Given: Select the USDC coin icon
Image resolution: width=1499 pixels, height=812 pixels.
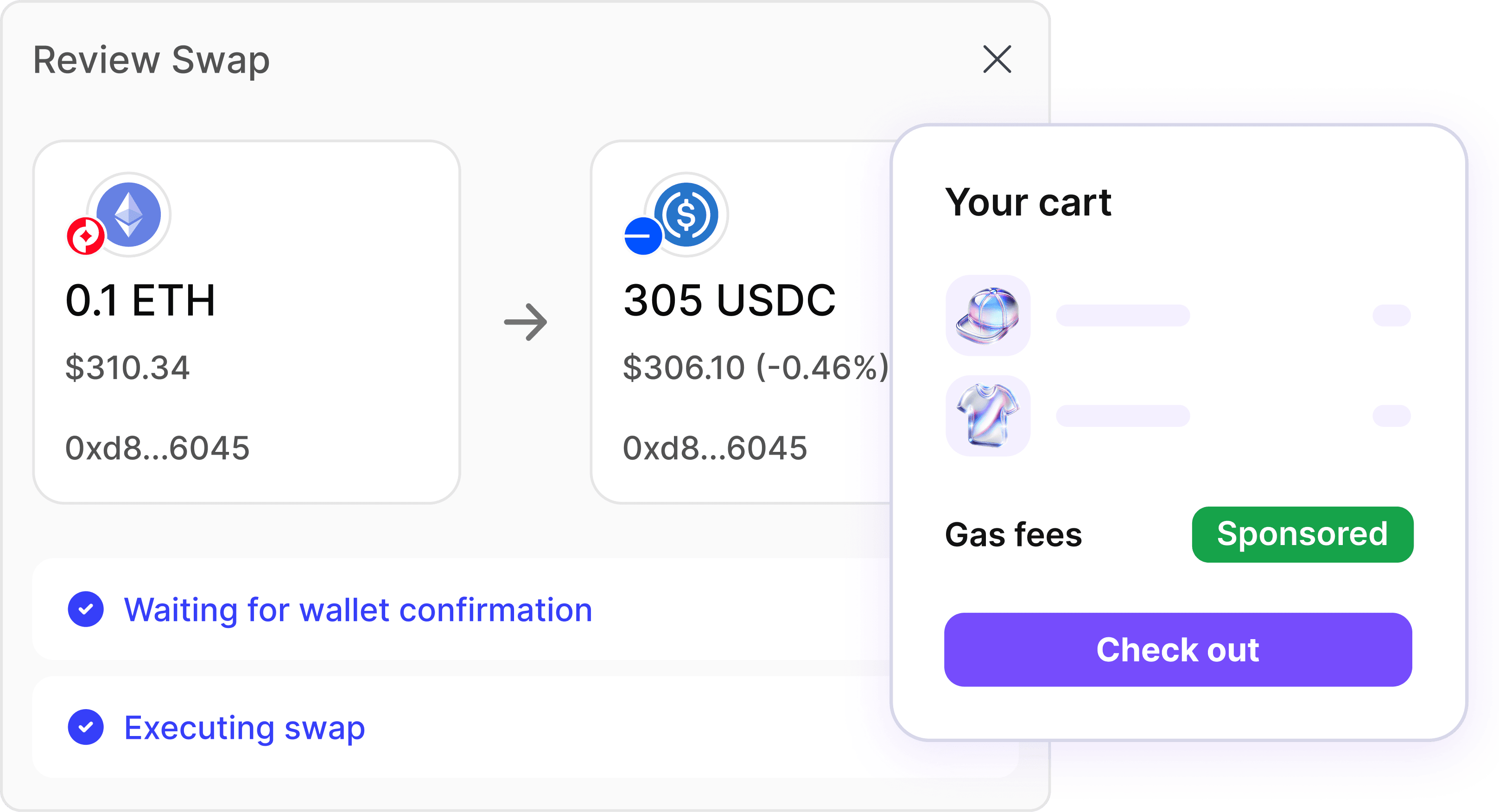Looking at the screenshot, I should [x=686, y=214].
